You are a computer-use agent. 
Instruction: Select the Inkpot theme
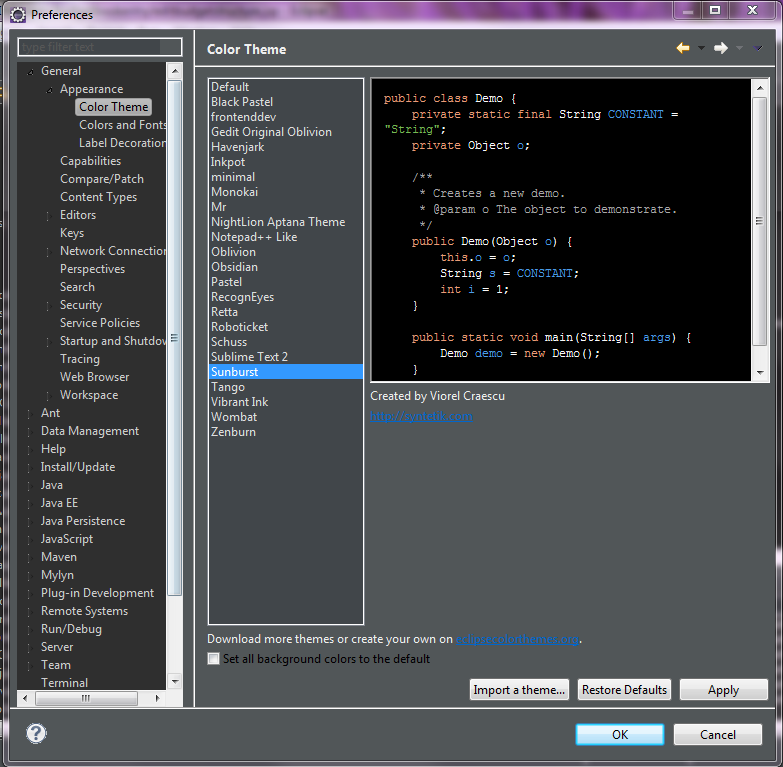286,162
